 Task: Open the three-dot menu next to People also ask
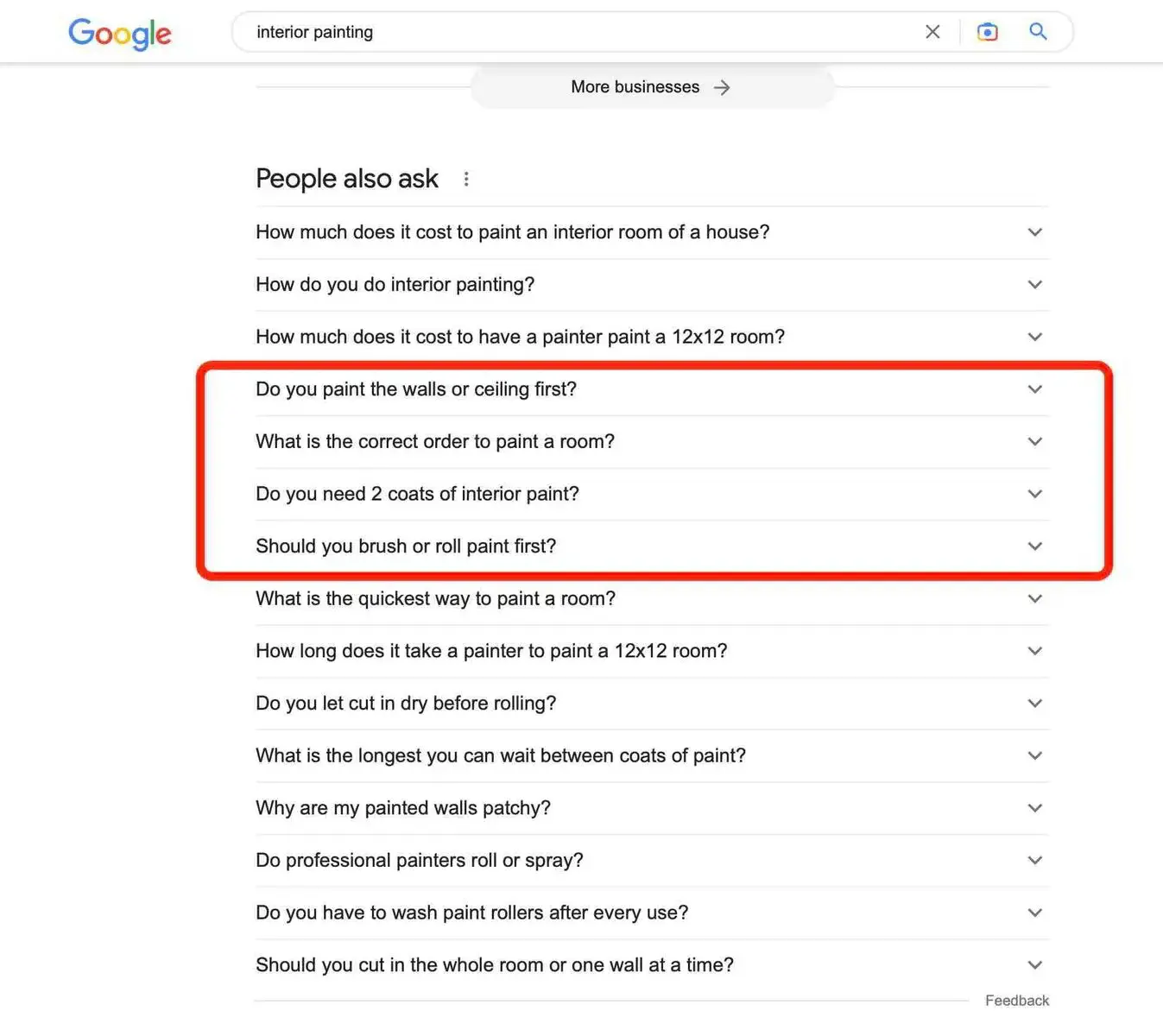pyautogui.click(x=466, y=179)
